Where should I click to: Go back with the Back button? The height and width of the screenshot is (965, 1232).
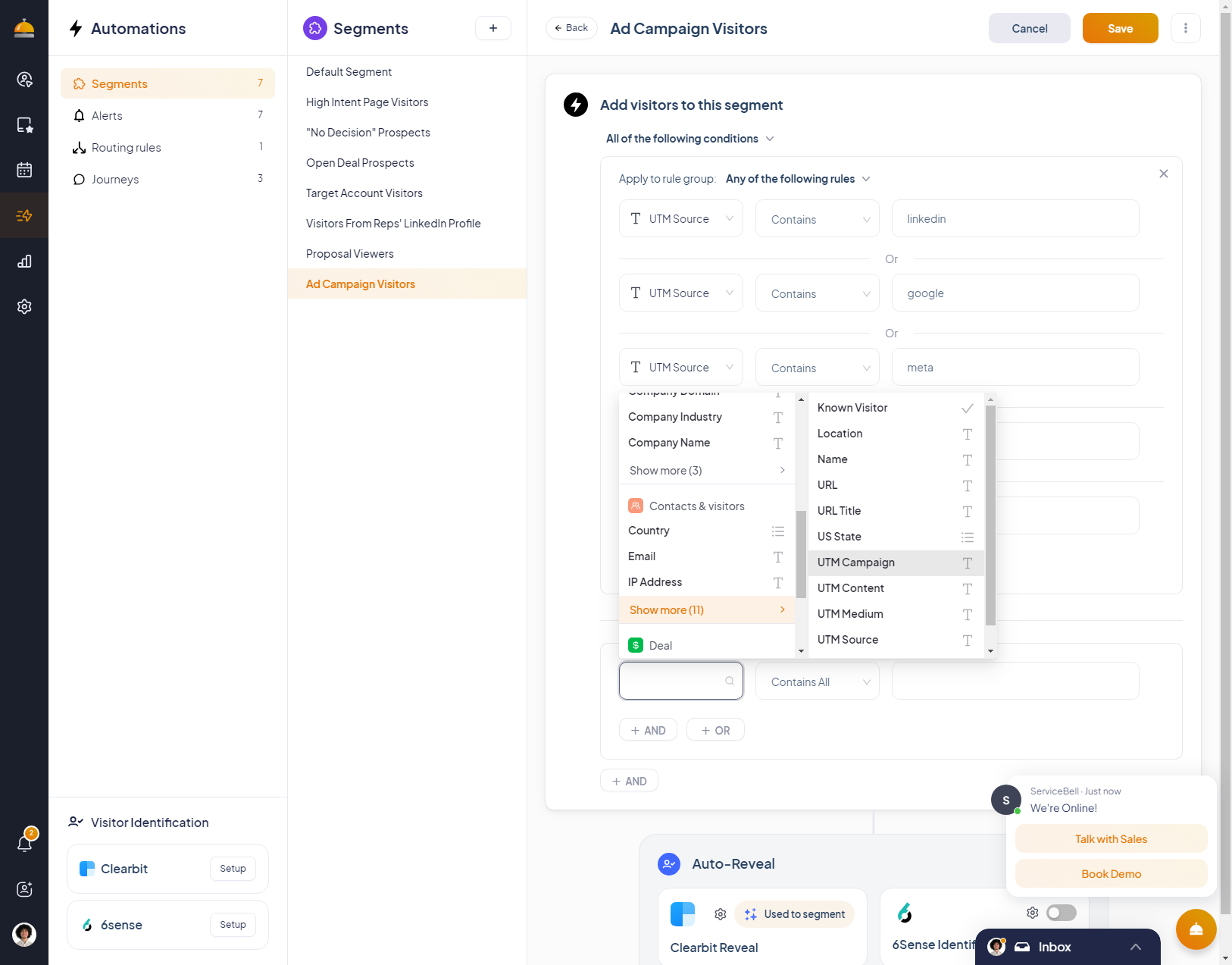[571, 28]
